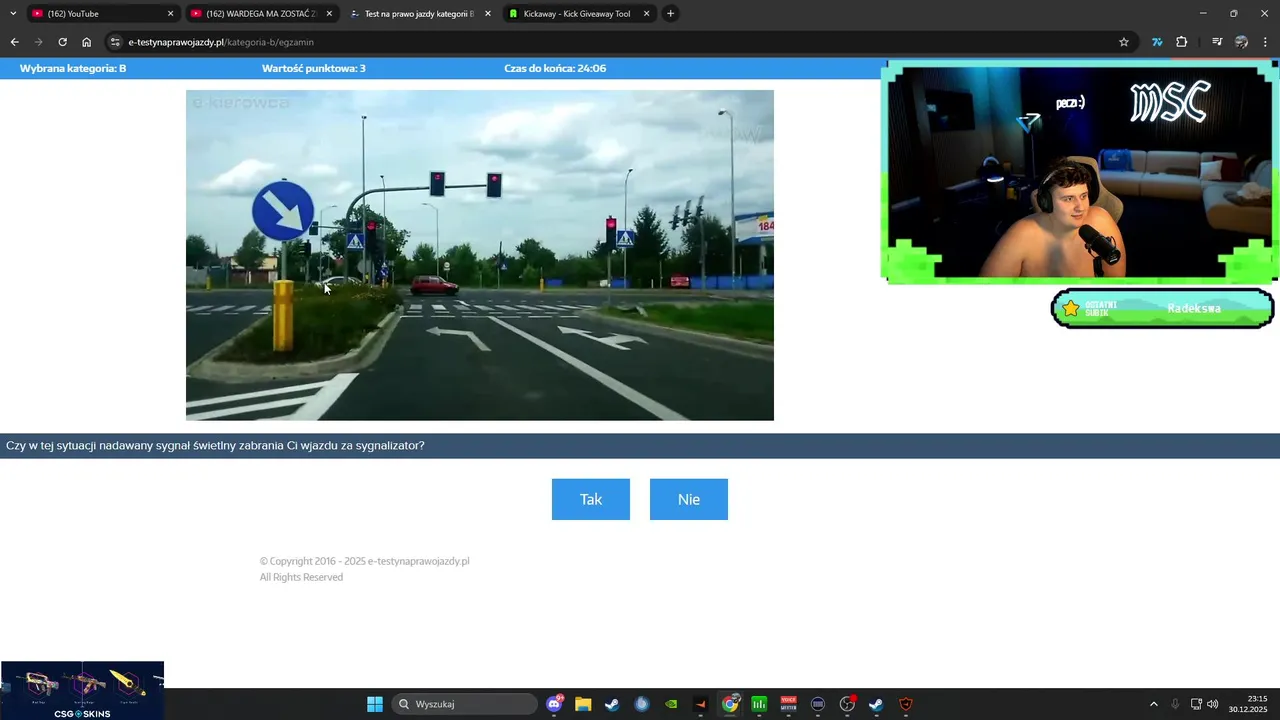This screenshot has height=720, width=1280.
Task: Open a new browser tab
Action: (x=671, y=14)
